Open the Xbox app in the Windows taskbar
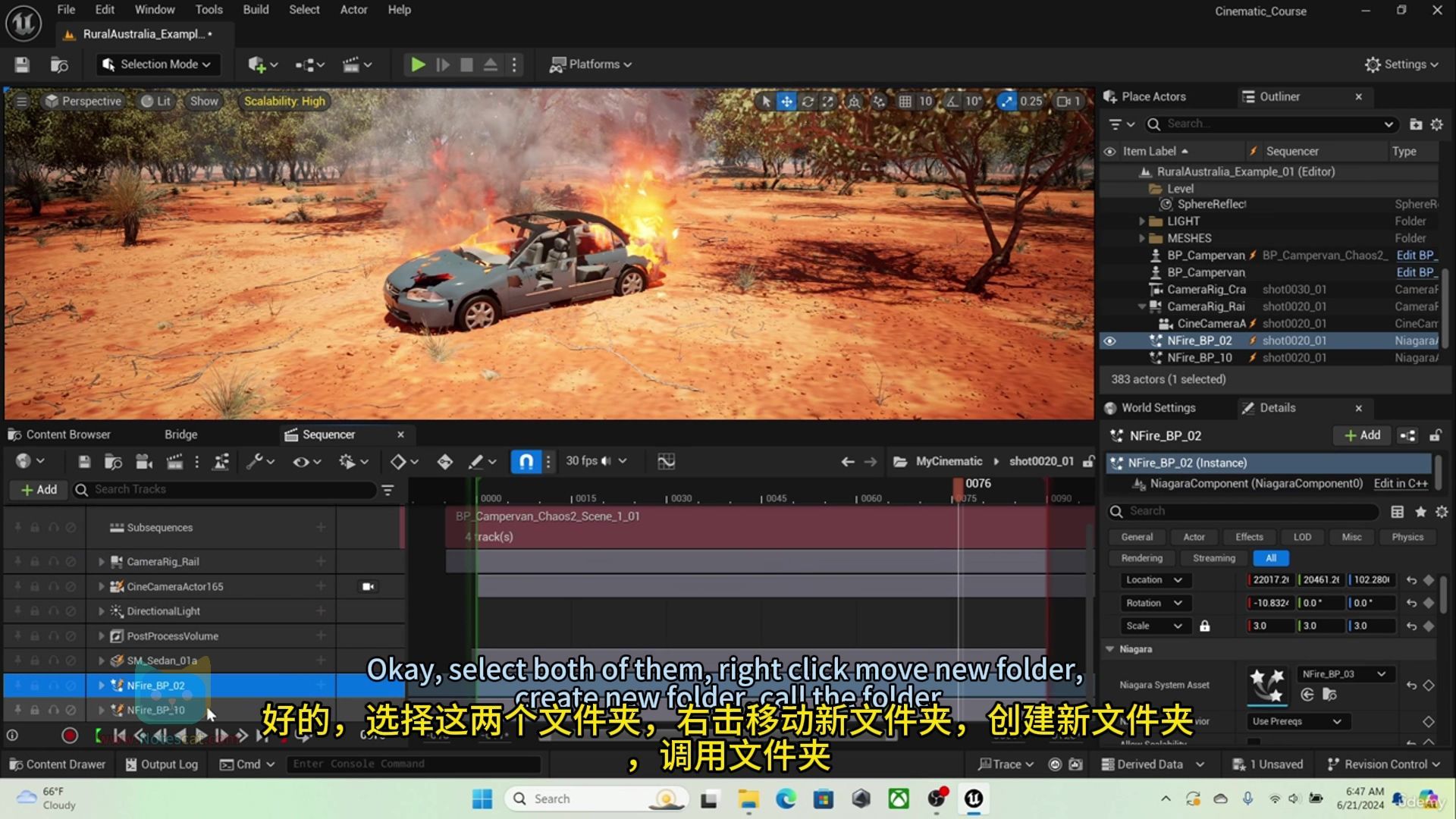The height and width of the screenshot is (819, 1456). [899, 799]
